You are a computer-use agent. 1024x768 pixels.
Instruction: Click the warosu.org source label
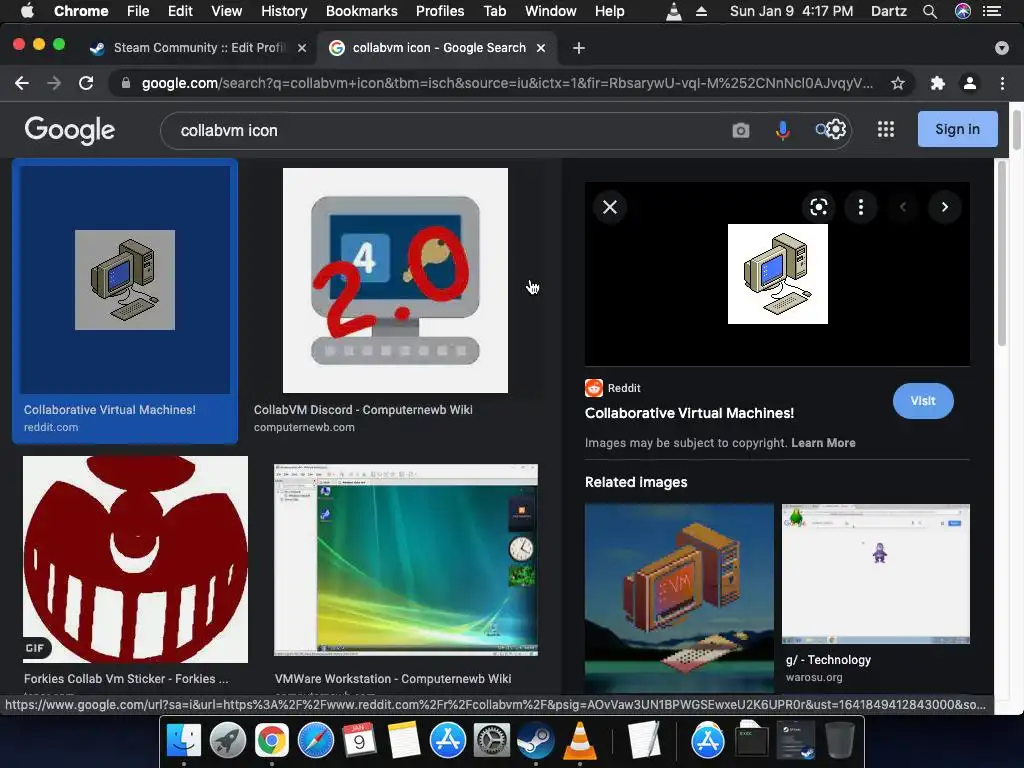coord(814,677)
